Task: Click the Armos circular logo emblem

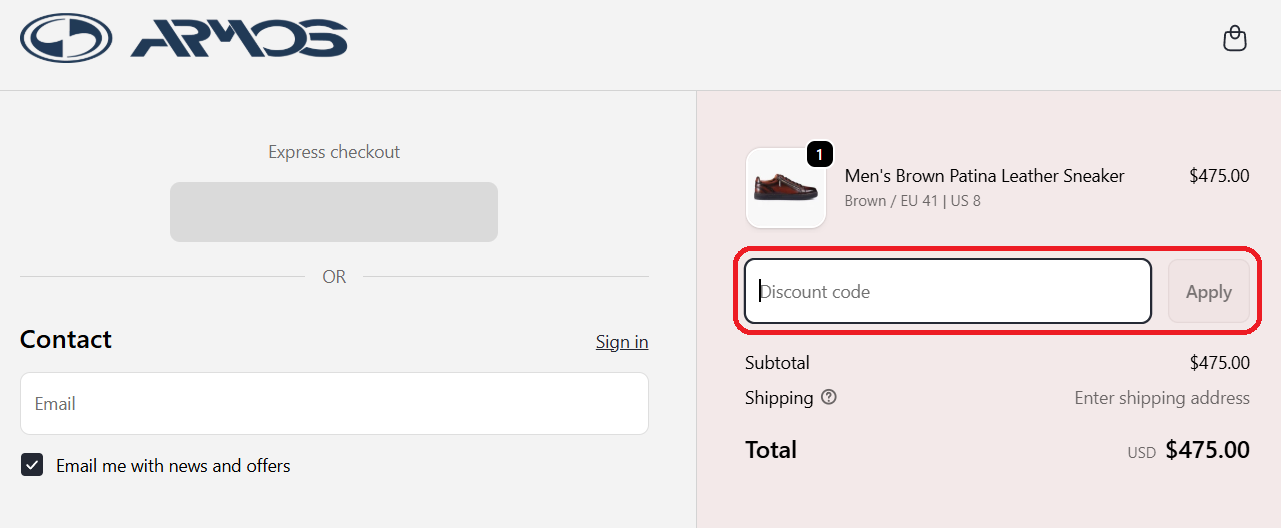Action: (x=66, y=38)
